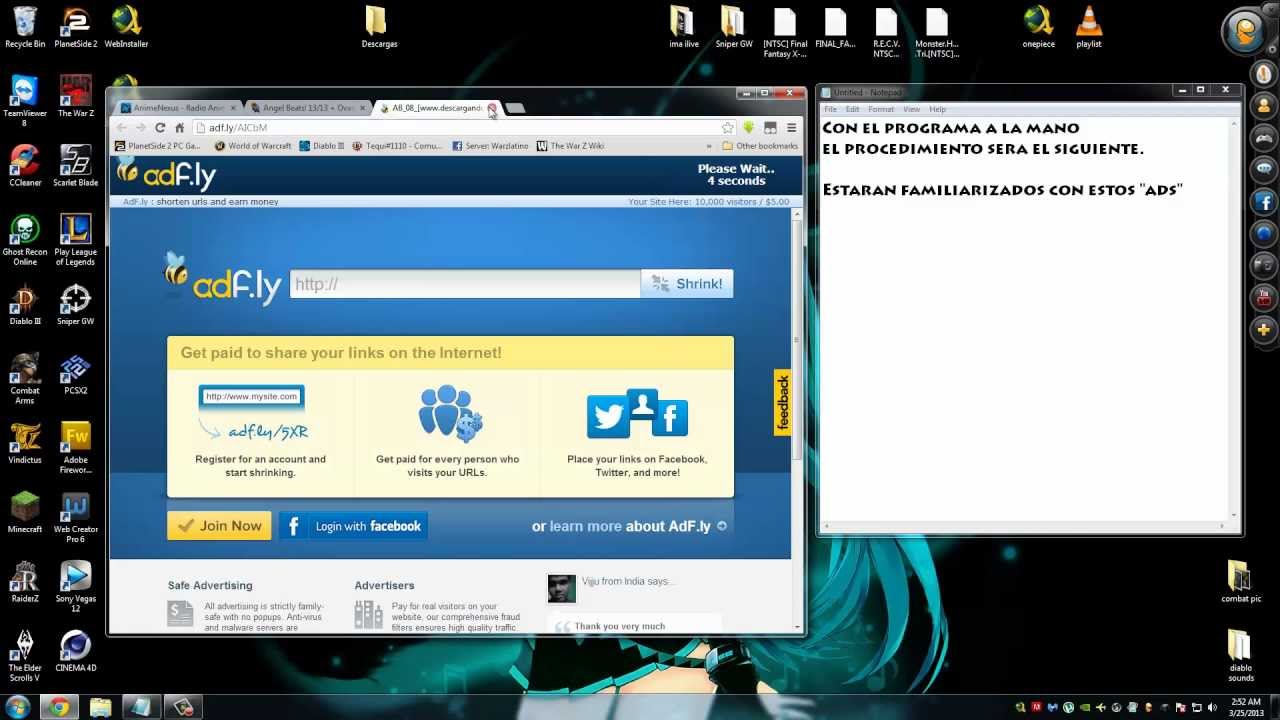1280x720 pixels.
Task: Launch CCleaner desktop shortcut
Action: [25, 165]
